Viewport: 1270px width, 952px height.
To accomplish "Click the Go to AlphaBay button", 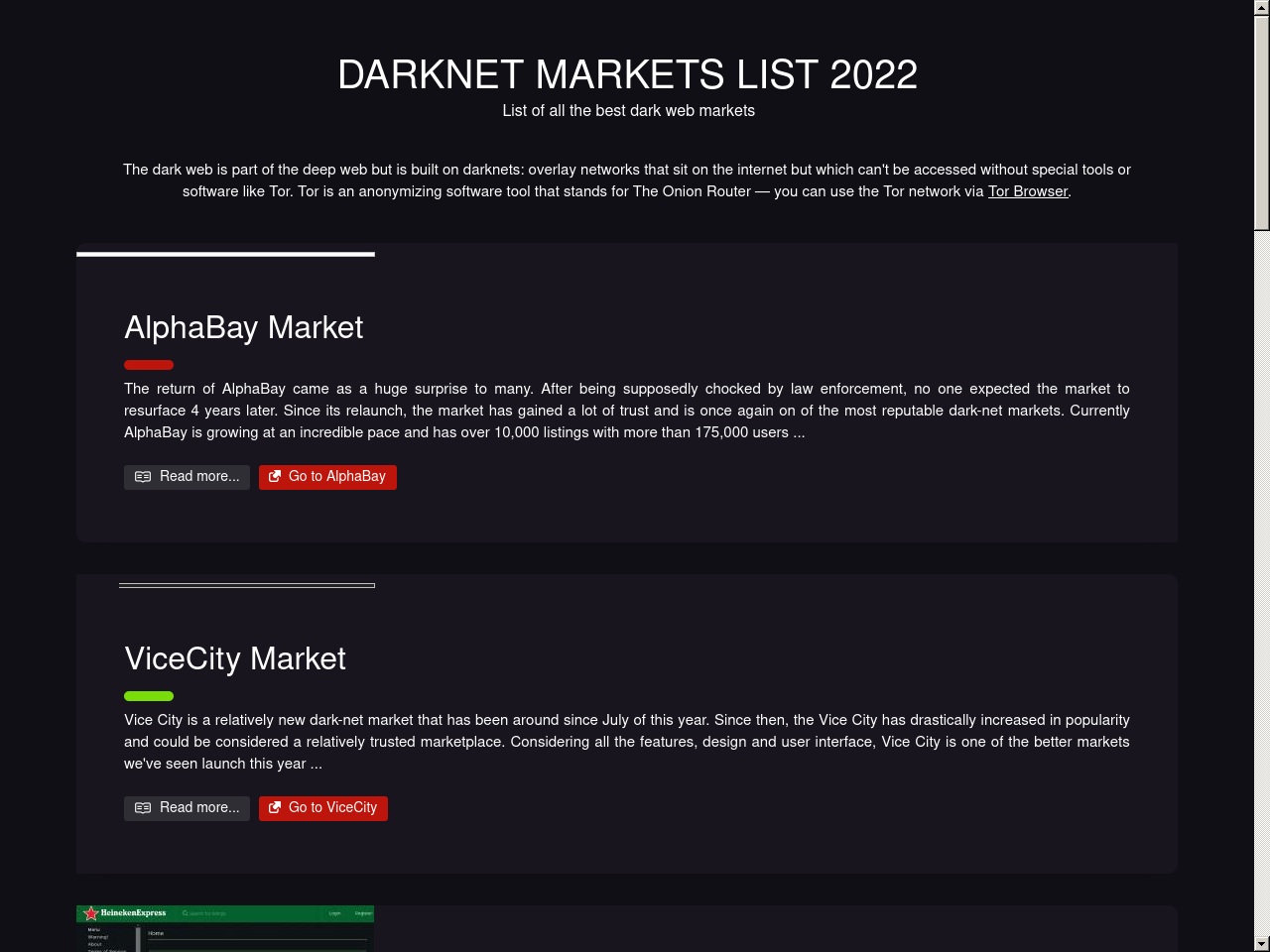I will click(327, 477).
